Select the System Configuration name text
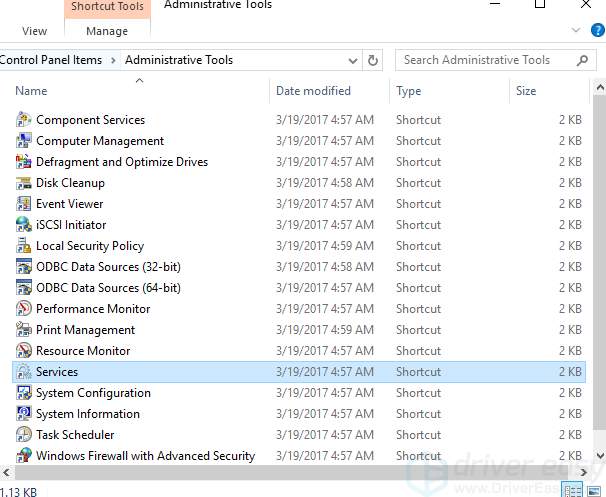 (x=93, y=393)
